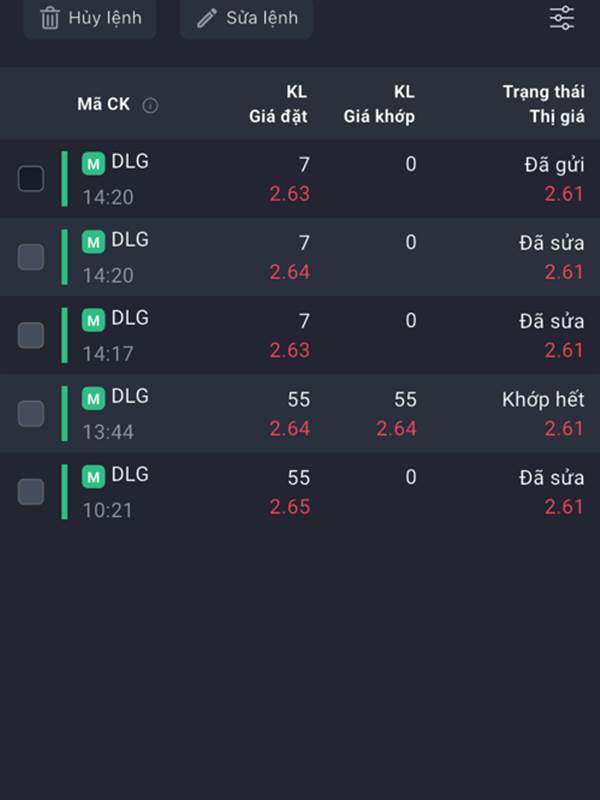Check the box of the 2.64 Đã sửa order at 14:20
The image size is (600, 800).
coord(31,257)
